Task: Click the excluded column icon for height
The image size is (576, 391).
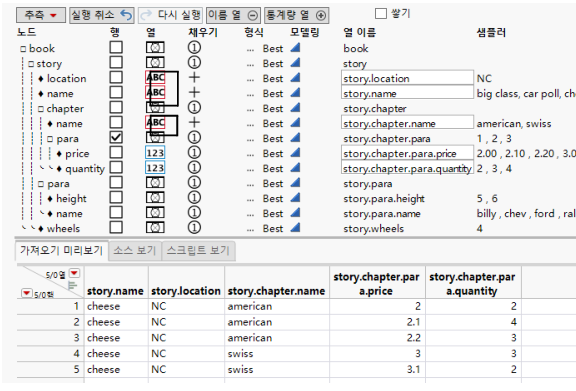Action: [155, 198]
